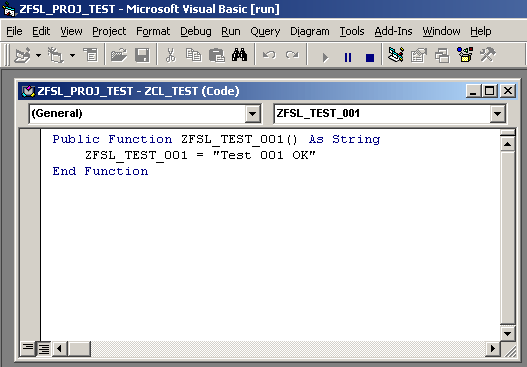Open the Add Project dropdown arrow
Screen dimensions: 527x367
tap(39, 55)
